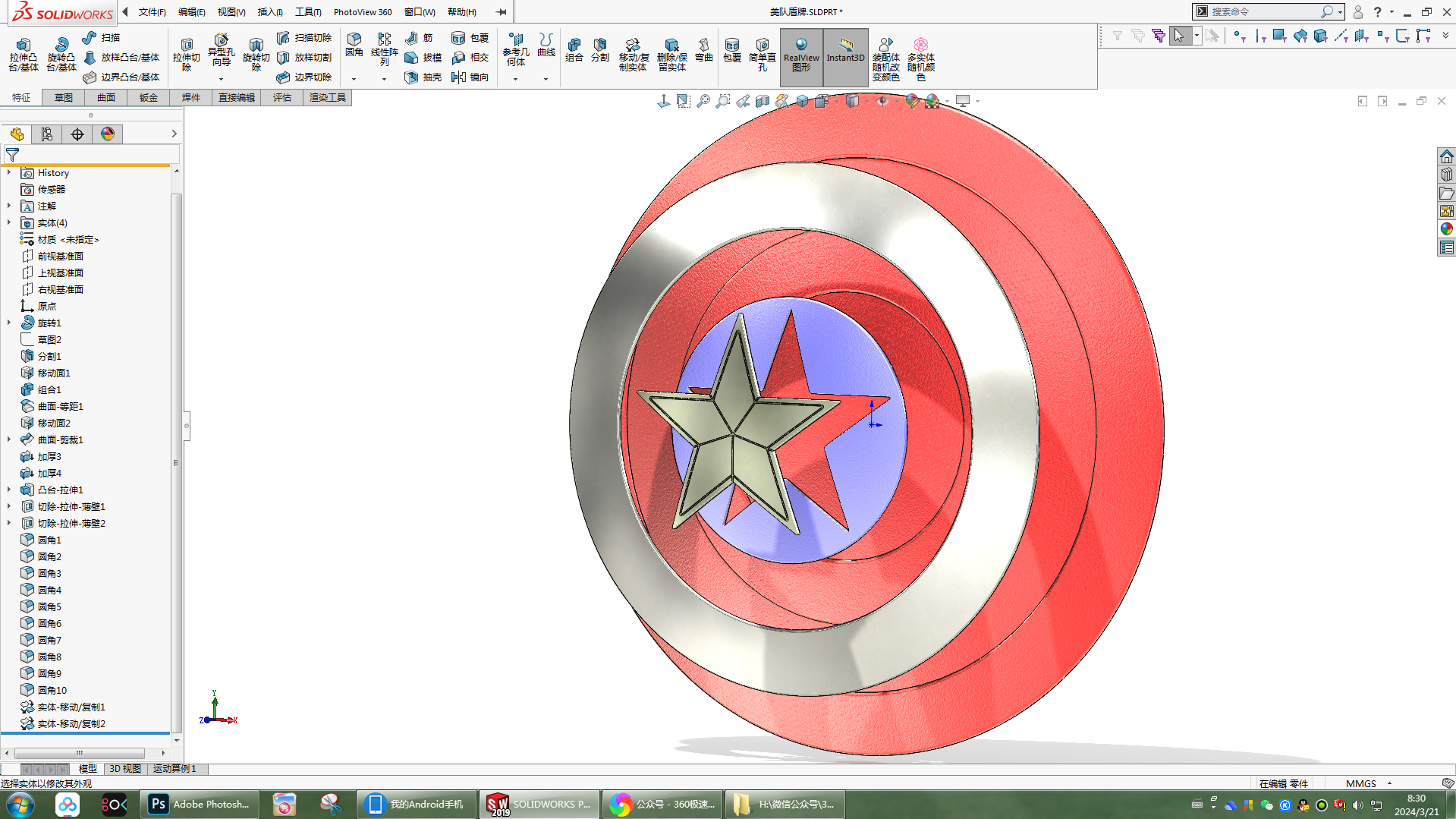Open the 简单直孔 simple hole tool
Viewport: 1456px width, 819px height.
click(x=762, y=55)
